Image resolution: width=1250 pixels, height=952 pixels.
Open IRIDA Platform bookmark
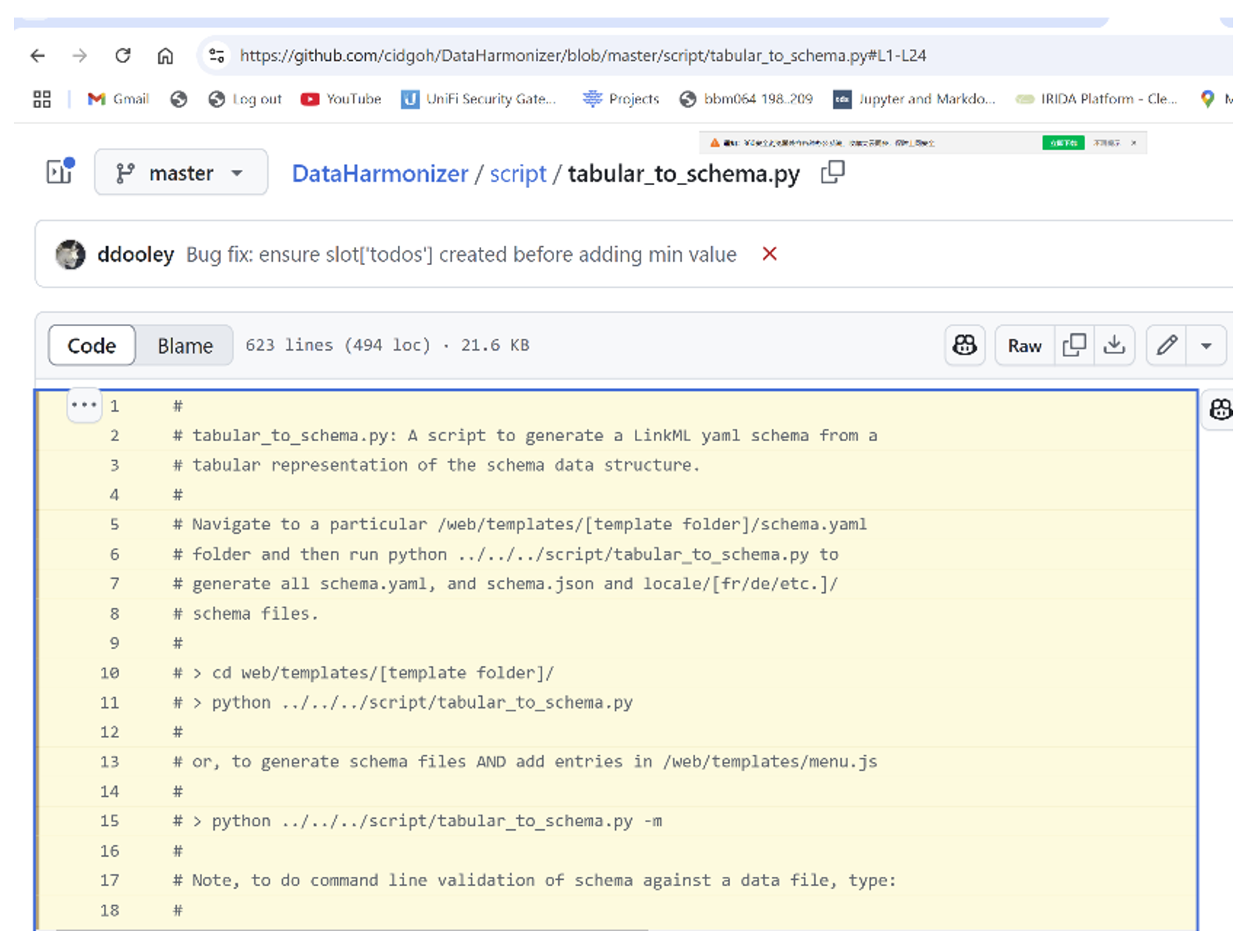1096,99
